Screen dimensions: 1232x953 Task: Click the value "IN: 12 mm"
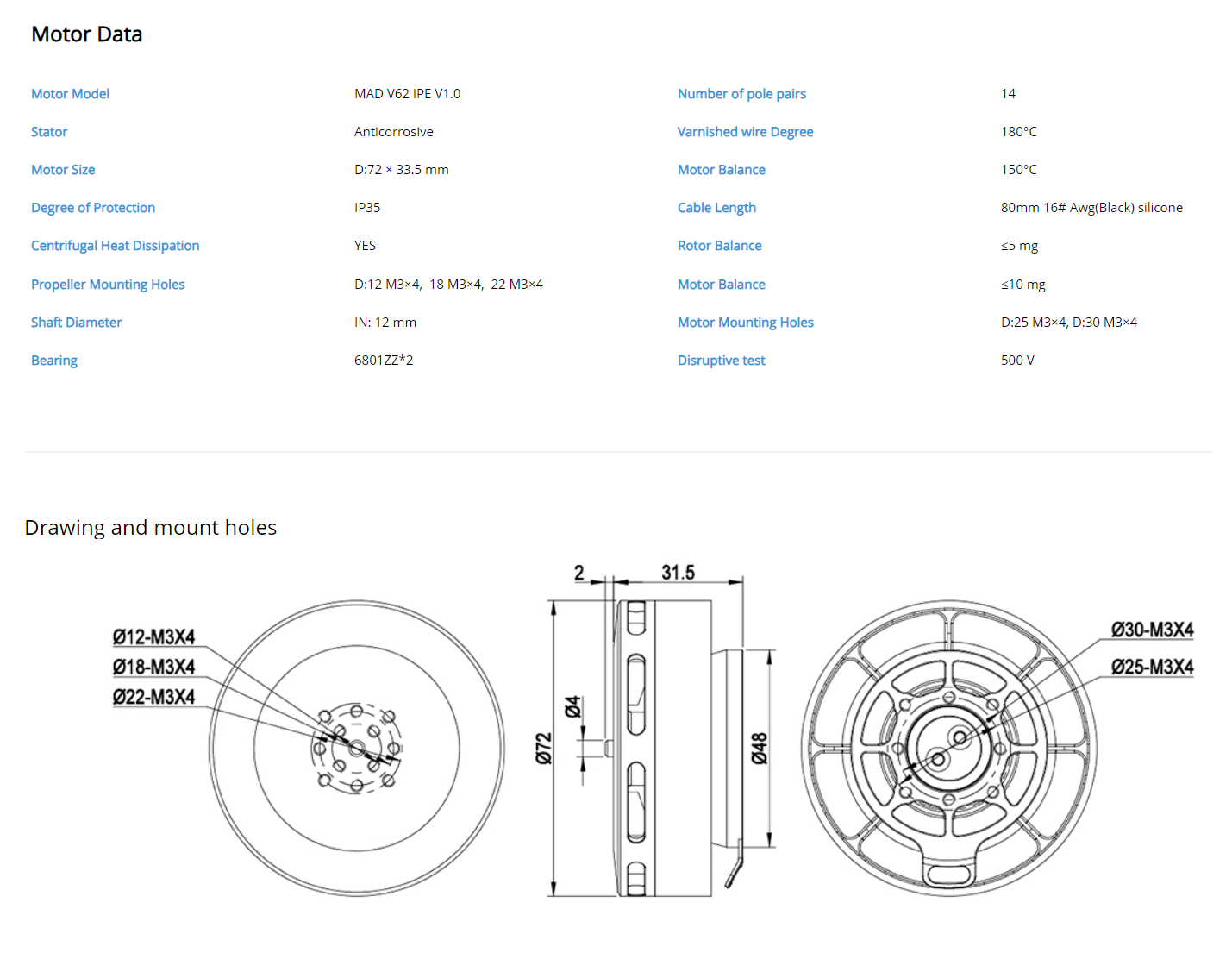pyautogui.click(x=385, y=323)
